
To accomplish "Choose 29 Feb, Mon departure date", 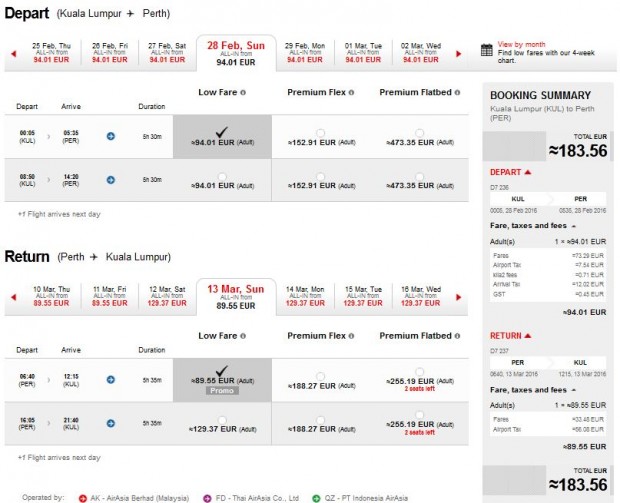I will point(305,53).
